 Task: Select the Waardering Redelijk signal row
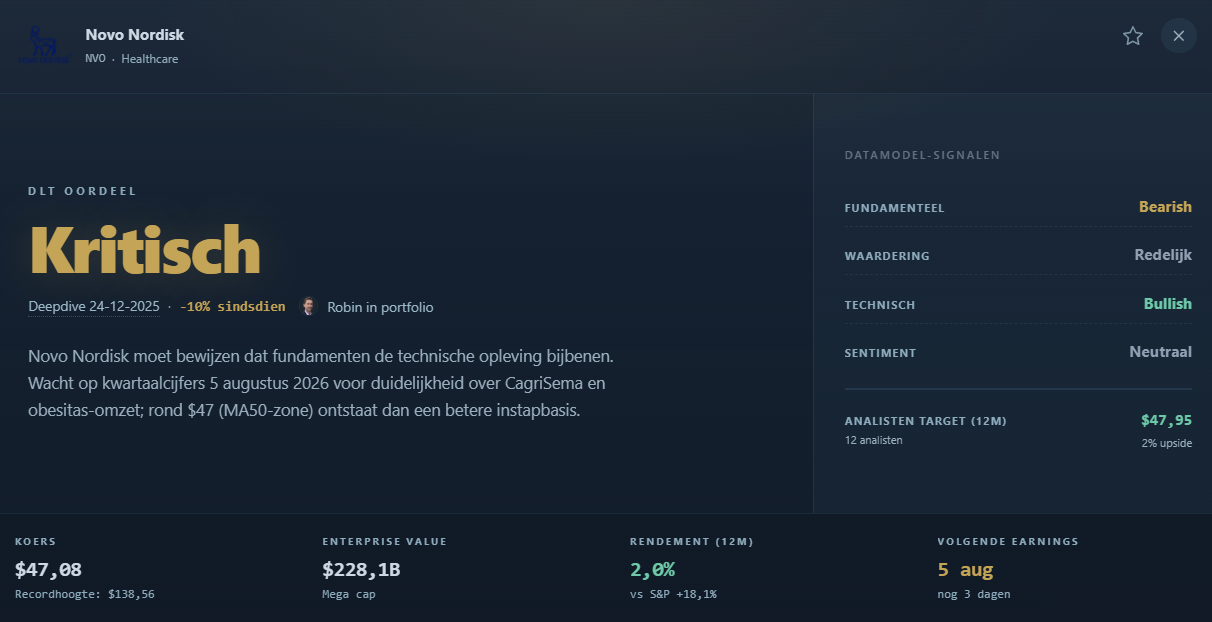[1018, 255]
